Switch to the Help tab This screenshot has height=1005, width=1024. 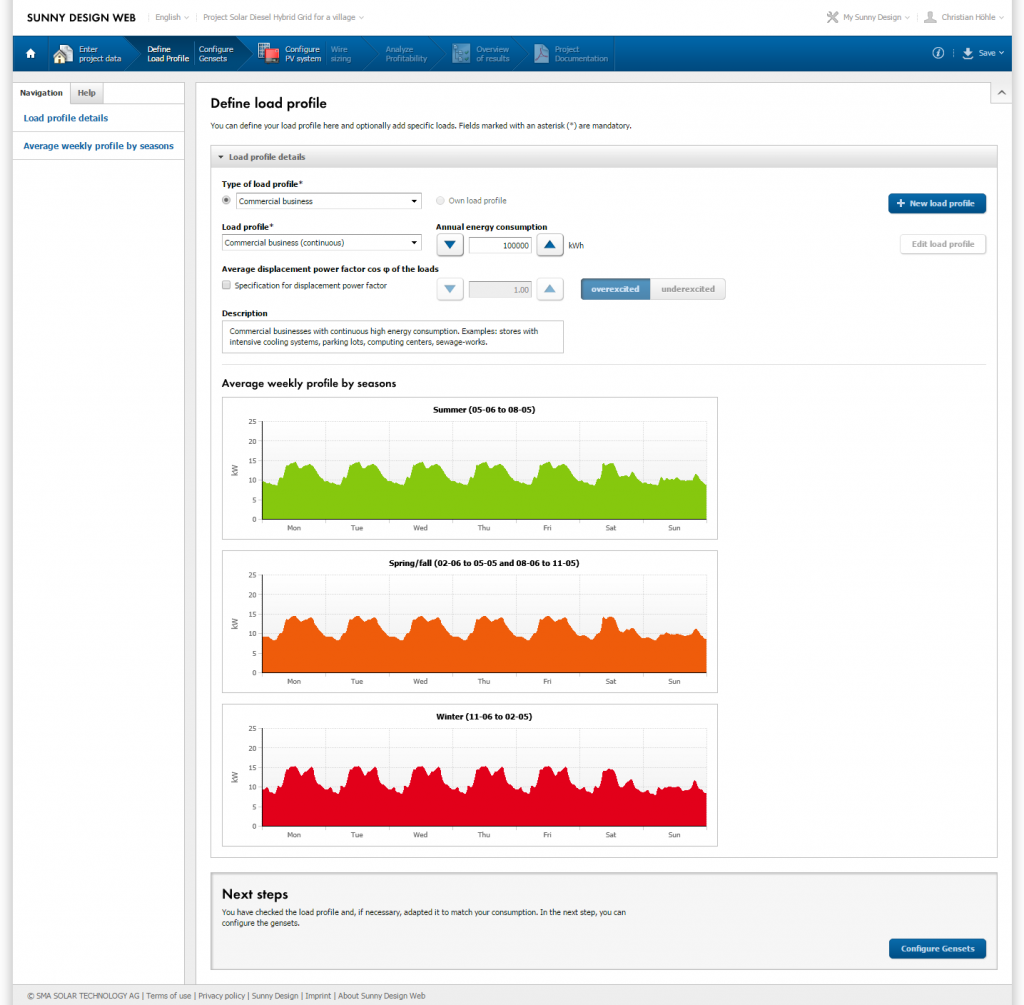point(87,93)
